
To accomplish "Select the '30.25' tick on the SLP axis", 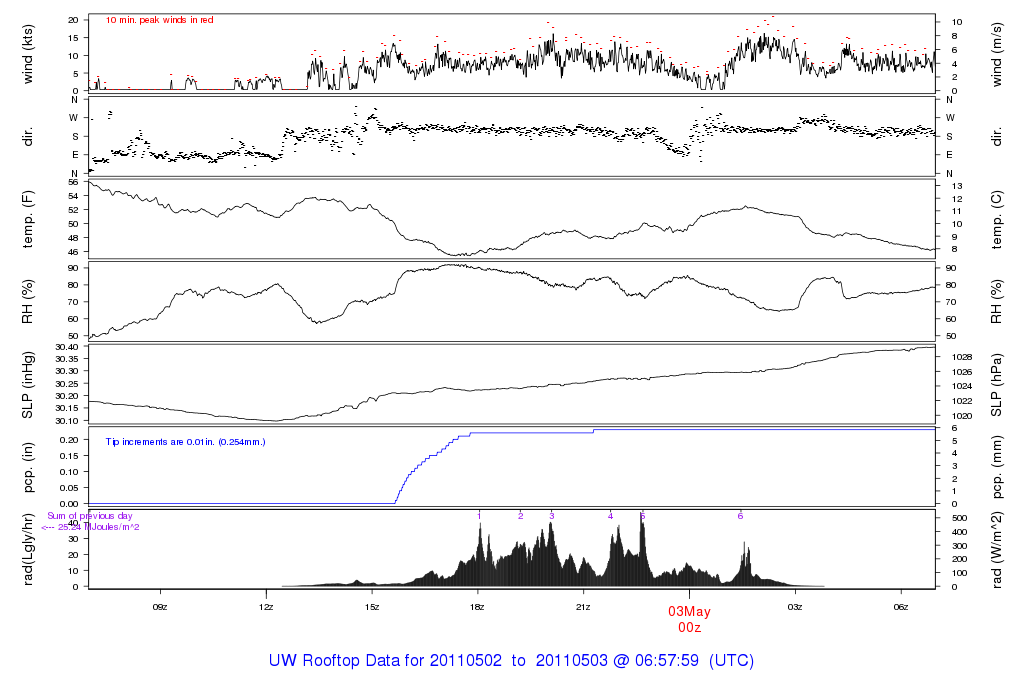I will click(67, 383).
